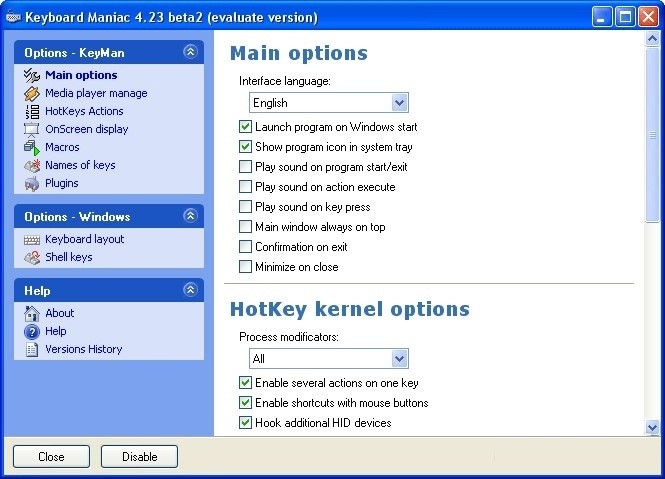This screenshot has height=479, width=665.
Task: Uncheck Show program icon in system tray
Action: pyautogui.click(x=245, y=147)
